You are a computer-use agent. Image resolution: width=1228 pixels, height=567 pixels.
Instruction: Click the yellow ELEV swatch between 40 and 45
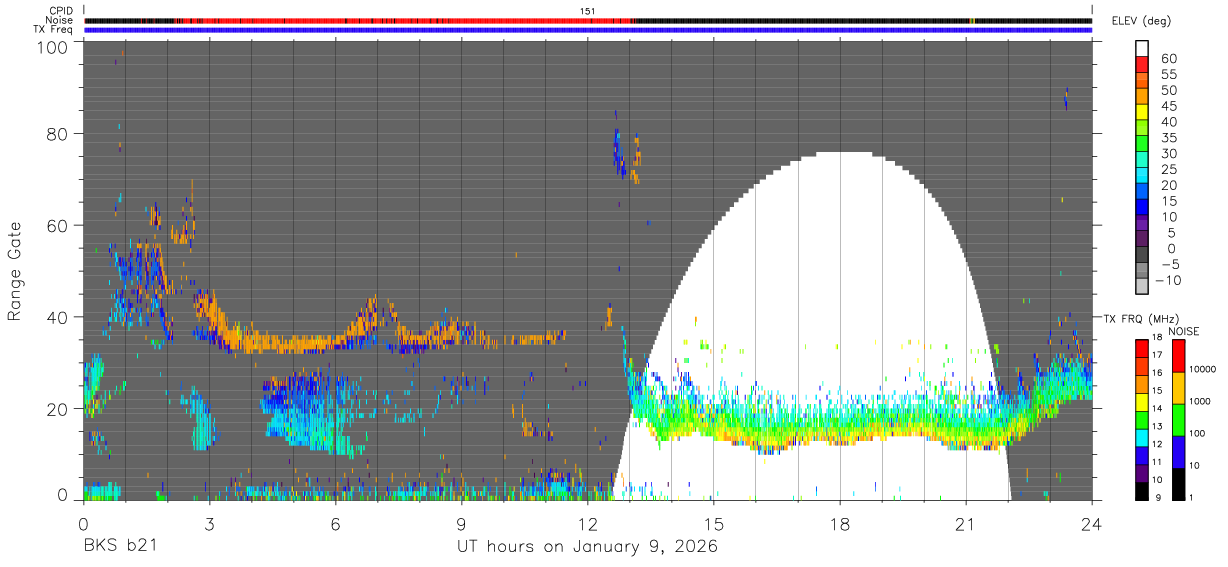tap(1142, 113)
